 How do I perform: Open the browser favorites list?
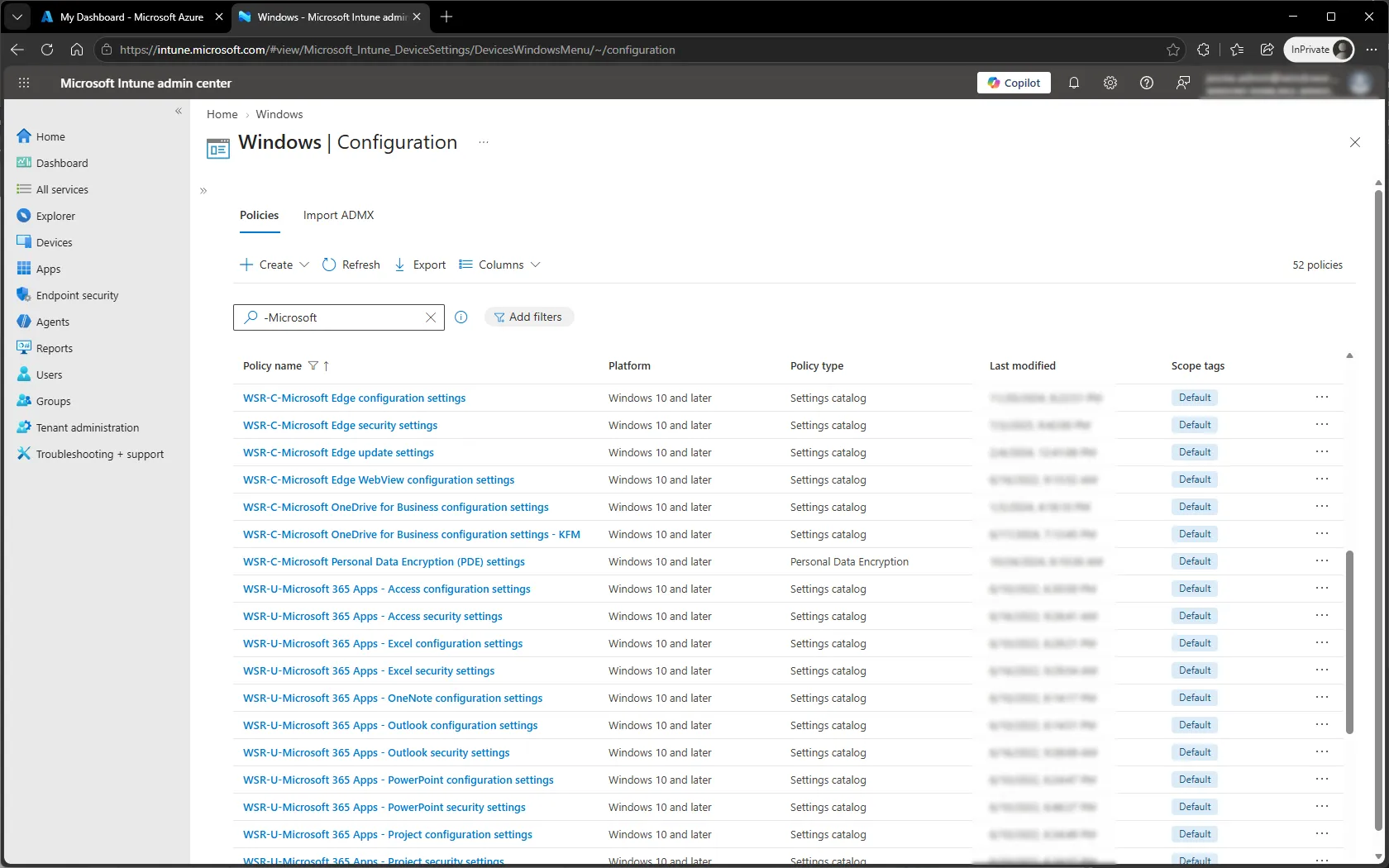click(x=1237, y=50)
